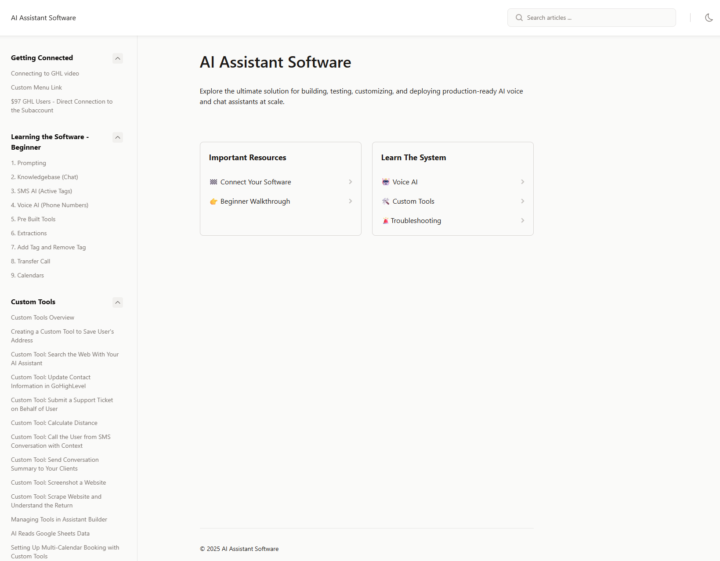Click the search magnifier icon
The height and width of the screenshot is (561, 720).
tap(519, 18)
